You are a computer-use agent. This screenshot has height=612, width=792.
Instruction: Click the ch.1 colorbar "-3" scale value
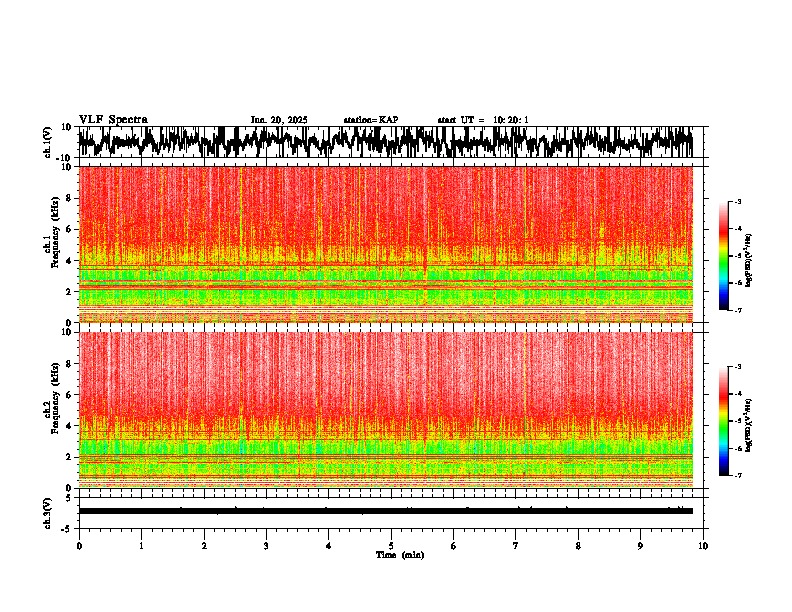(x=737, y=202)
